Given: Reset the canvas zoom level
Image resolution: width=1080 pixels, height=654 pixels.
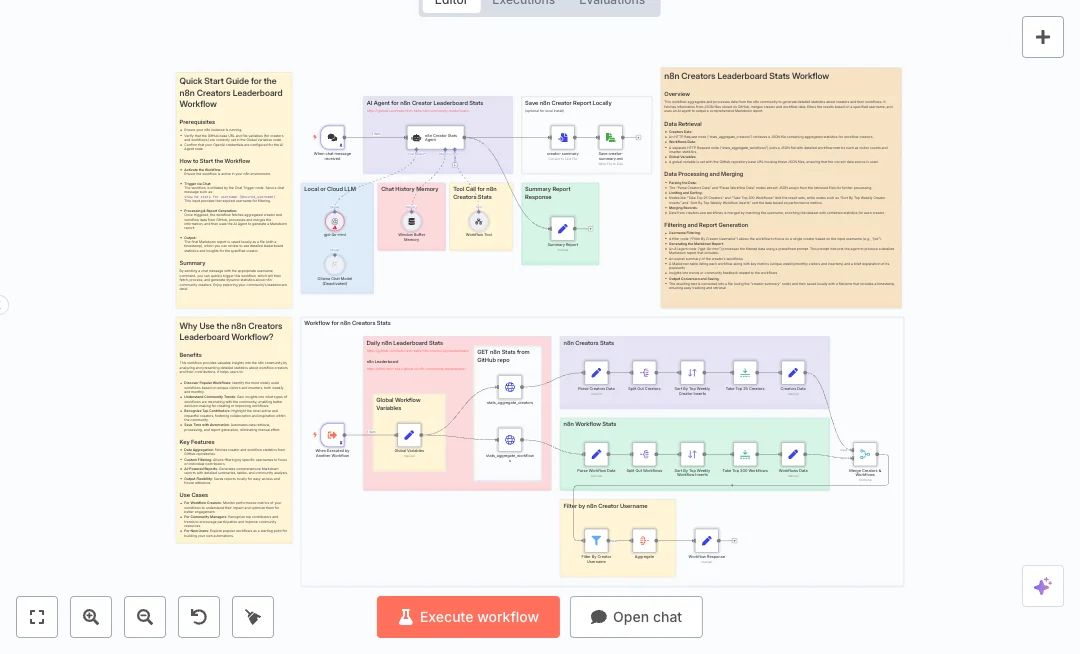Looking at the screenshot, I should 199,617.
